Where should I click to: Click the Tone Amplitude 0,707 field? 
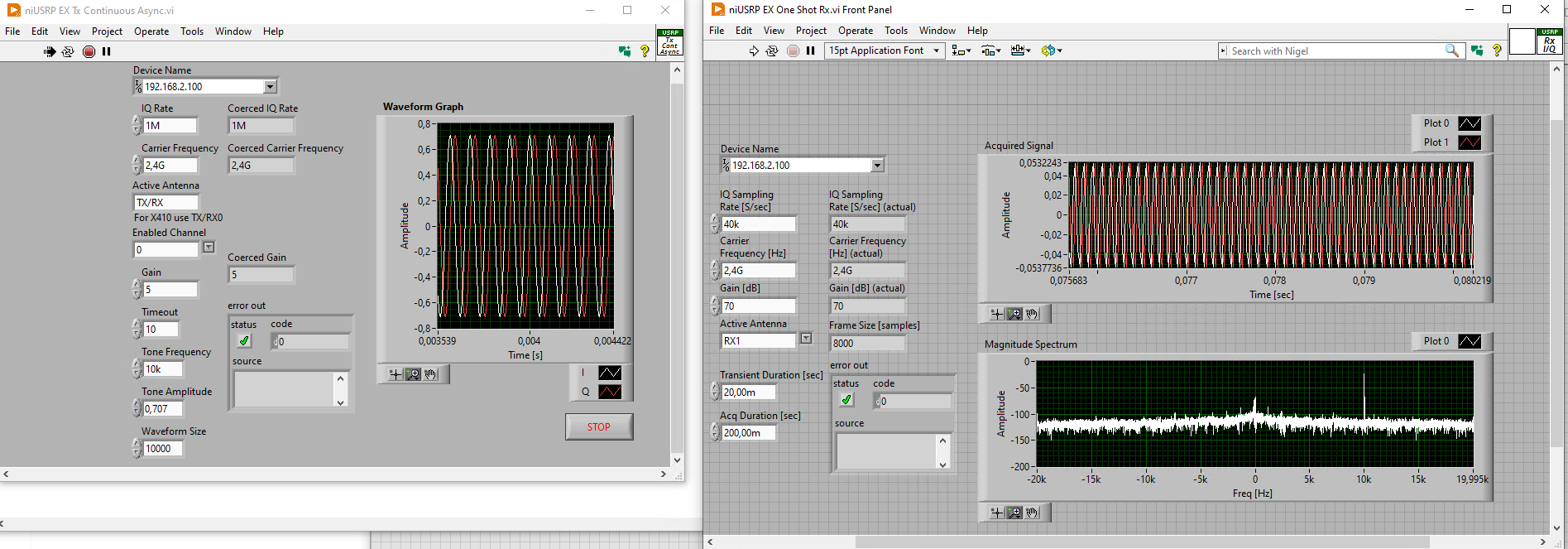tap(162, 409)
